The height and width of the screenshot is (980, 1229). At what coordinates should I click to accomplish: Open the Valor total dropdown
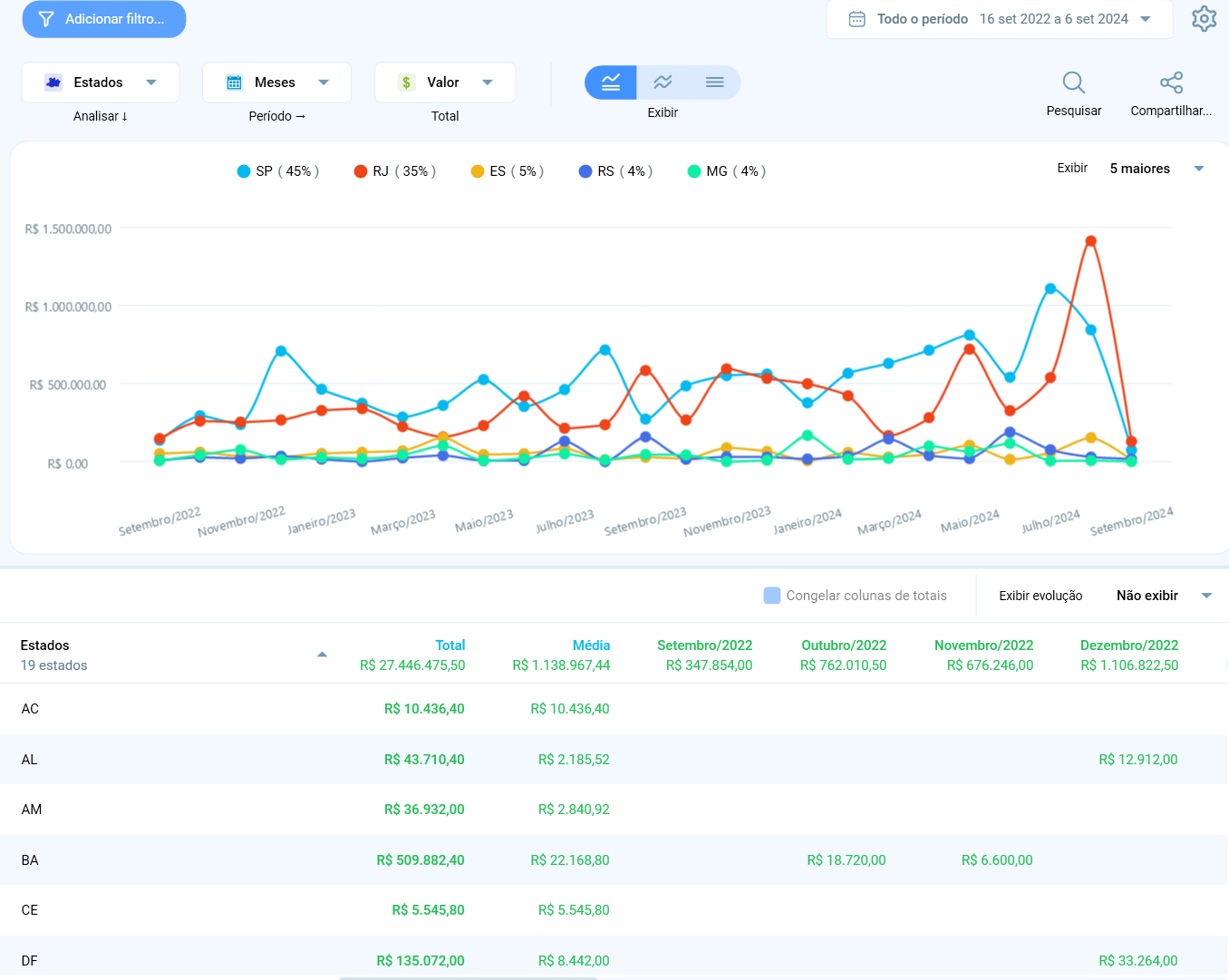click(x=445, y=82)
